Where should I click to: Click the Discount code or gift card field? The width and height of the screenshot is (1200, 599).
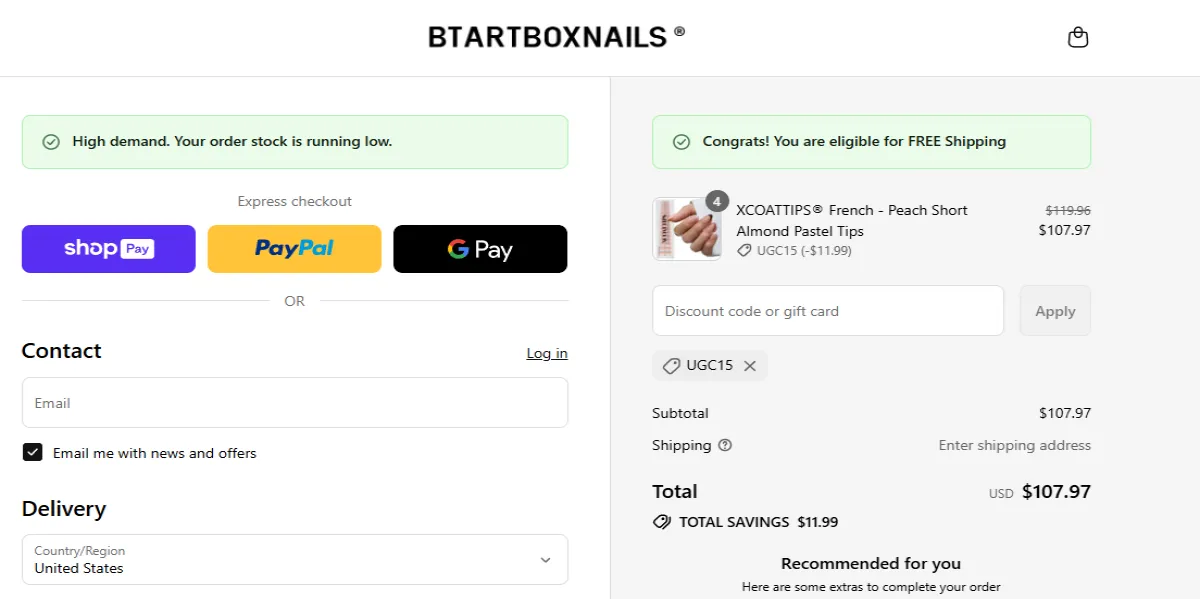[828, 310]
